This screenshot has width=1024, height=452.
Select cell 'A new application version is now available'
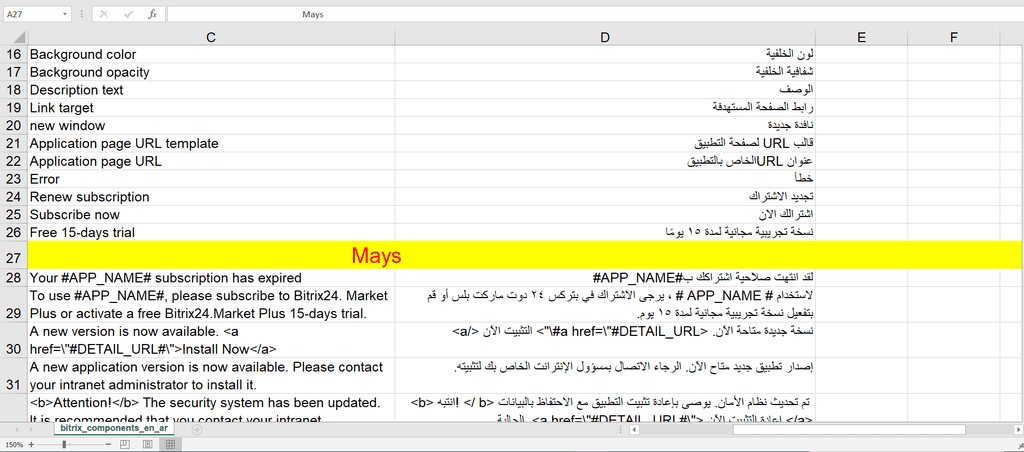click(211, 376)
